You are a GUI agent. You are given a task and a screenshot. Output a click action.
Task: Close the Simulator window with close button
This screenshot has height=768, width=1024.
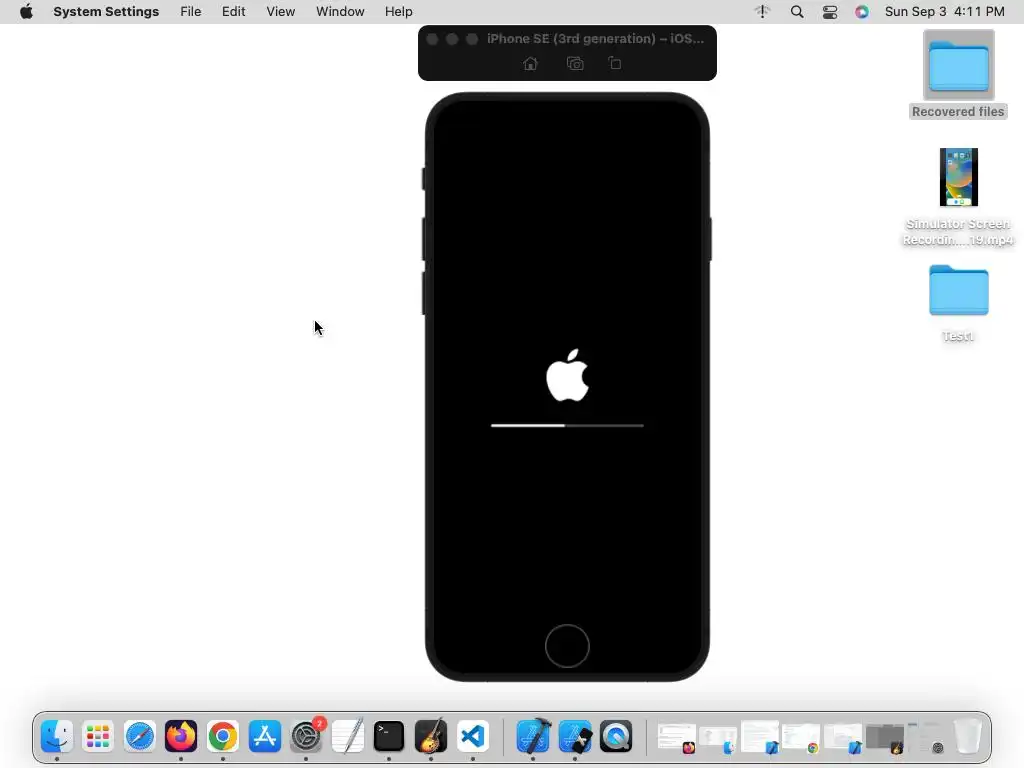432,39
